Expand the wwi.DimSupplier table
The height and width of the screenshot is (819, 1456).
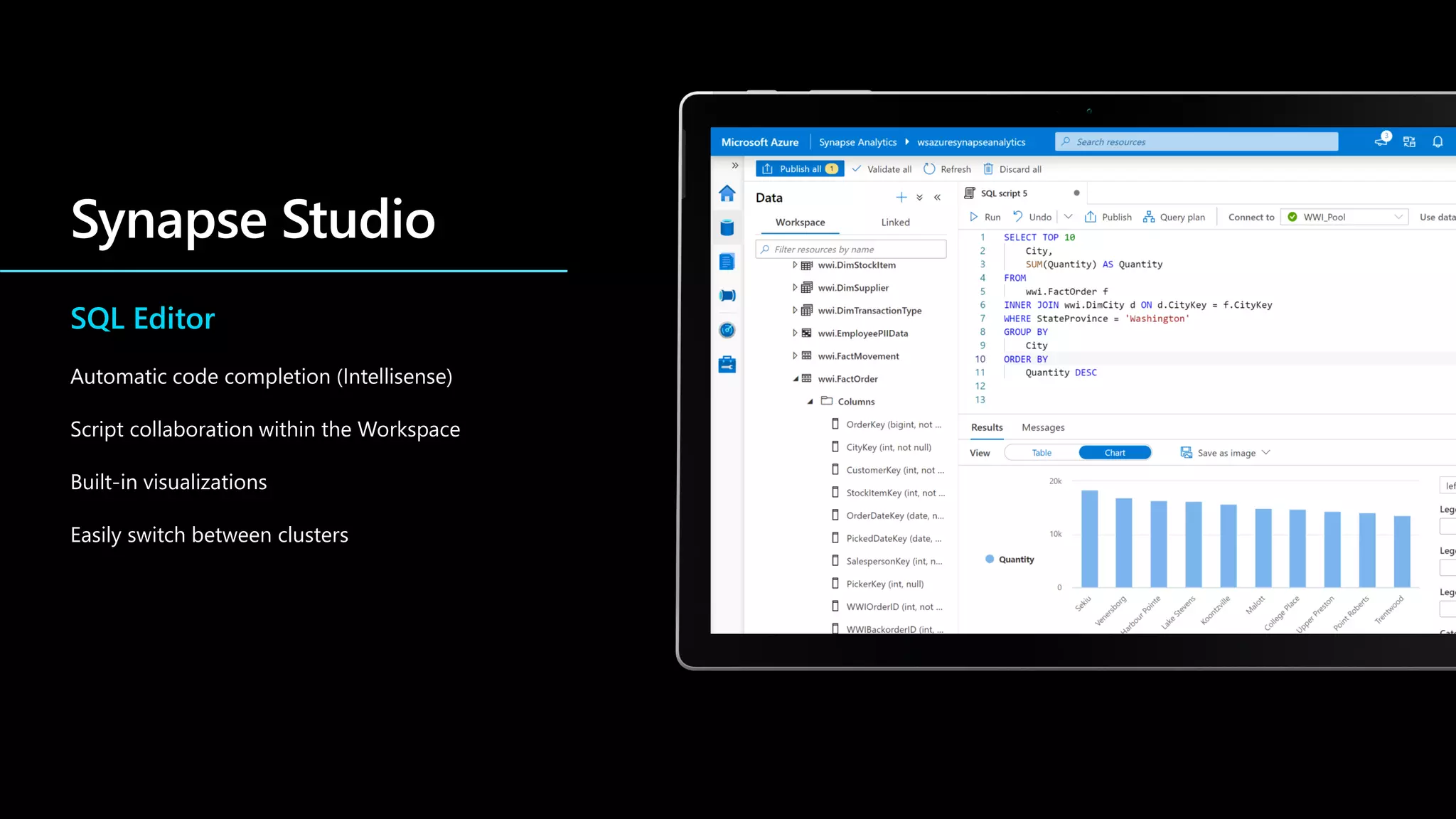tap(795, 288)
